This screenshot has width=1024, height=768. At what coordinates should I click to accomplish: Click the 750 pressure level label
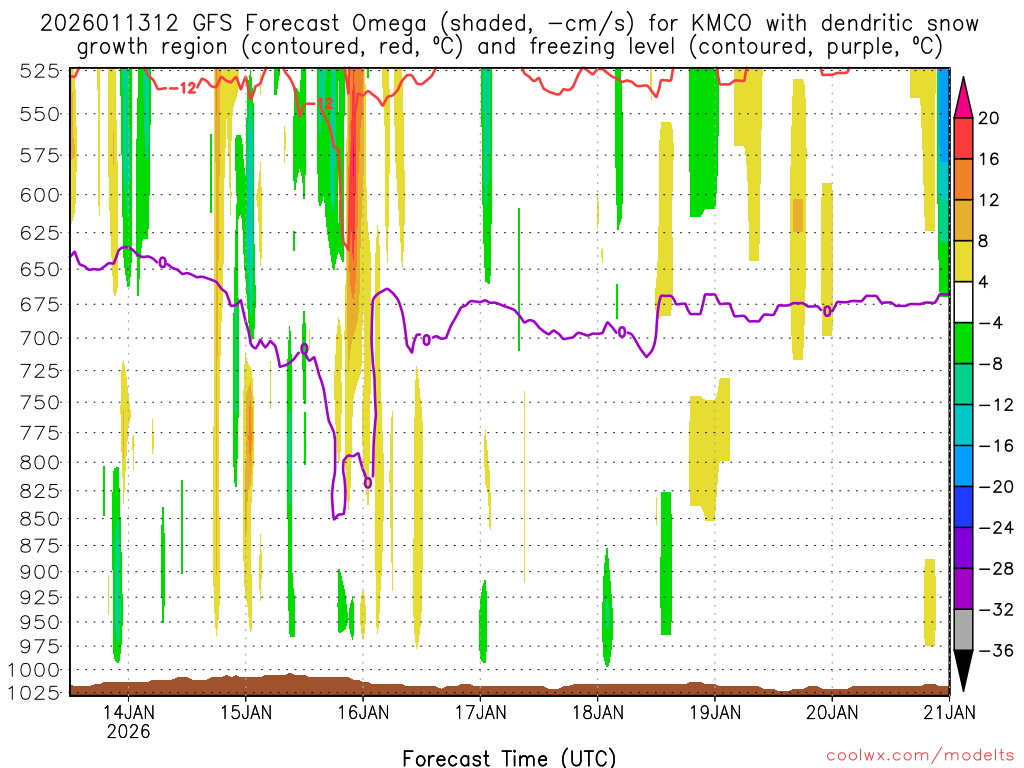pos(39,402)
